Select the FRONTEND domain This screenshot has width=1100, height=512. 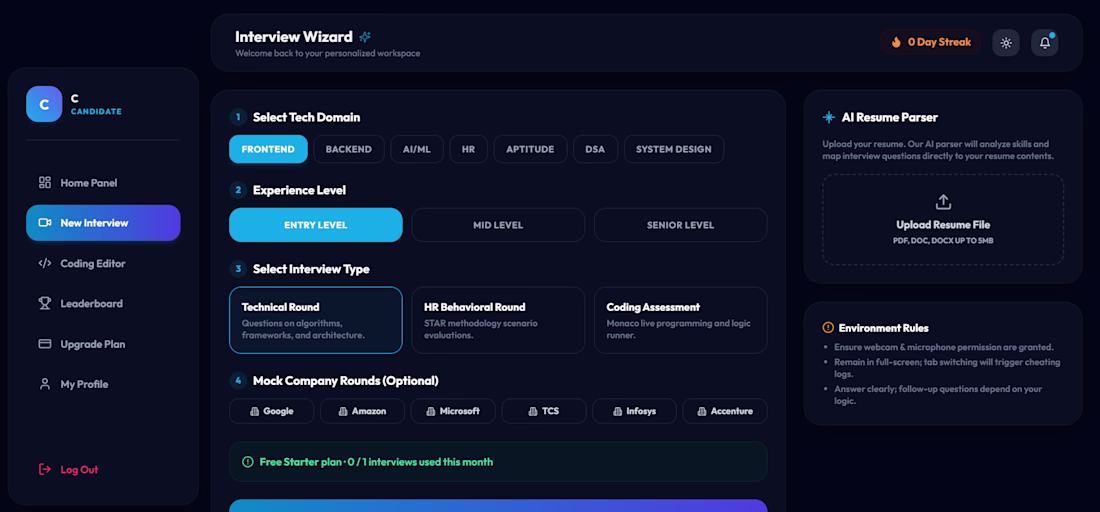coord(268,149)
